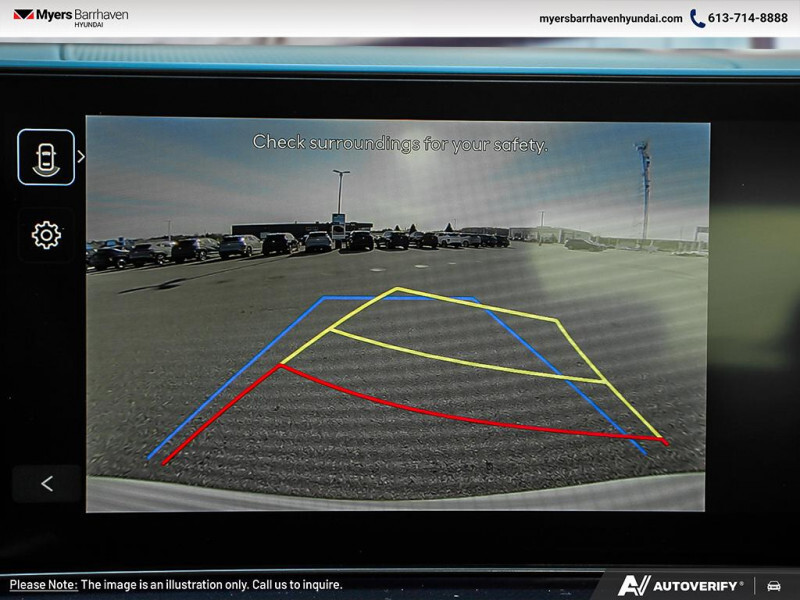Tap the 'Check surroundings for your safety' message
800x600 pixels.
coord(399,143)
